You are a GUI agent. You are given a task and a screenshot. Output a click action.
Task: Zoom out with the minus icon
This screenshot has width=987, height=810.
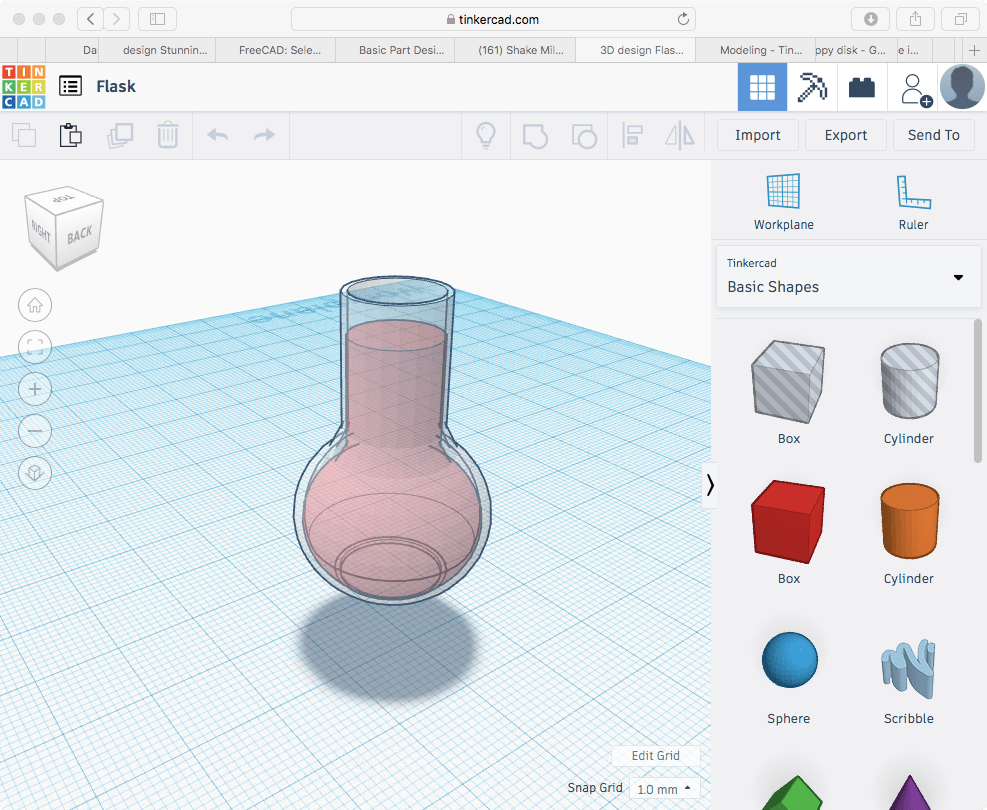(36, 431)
